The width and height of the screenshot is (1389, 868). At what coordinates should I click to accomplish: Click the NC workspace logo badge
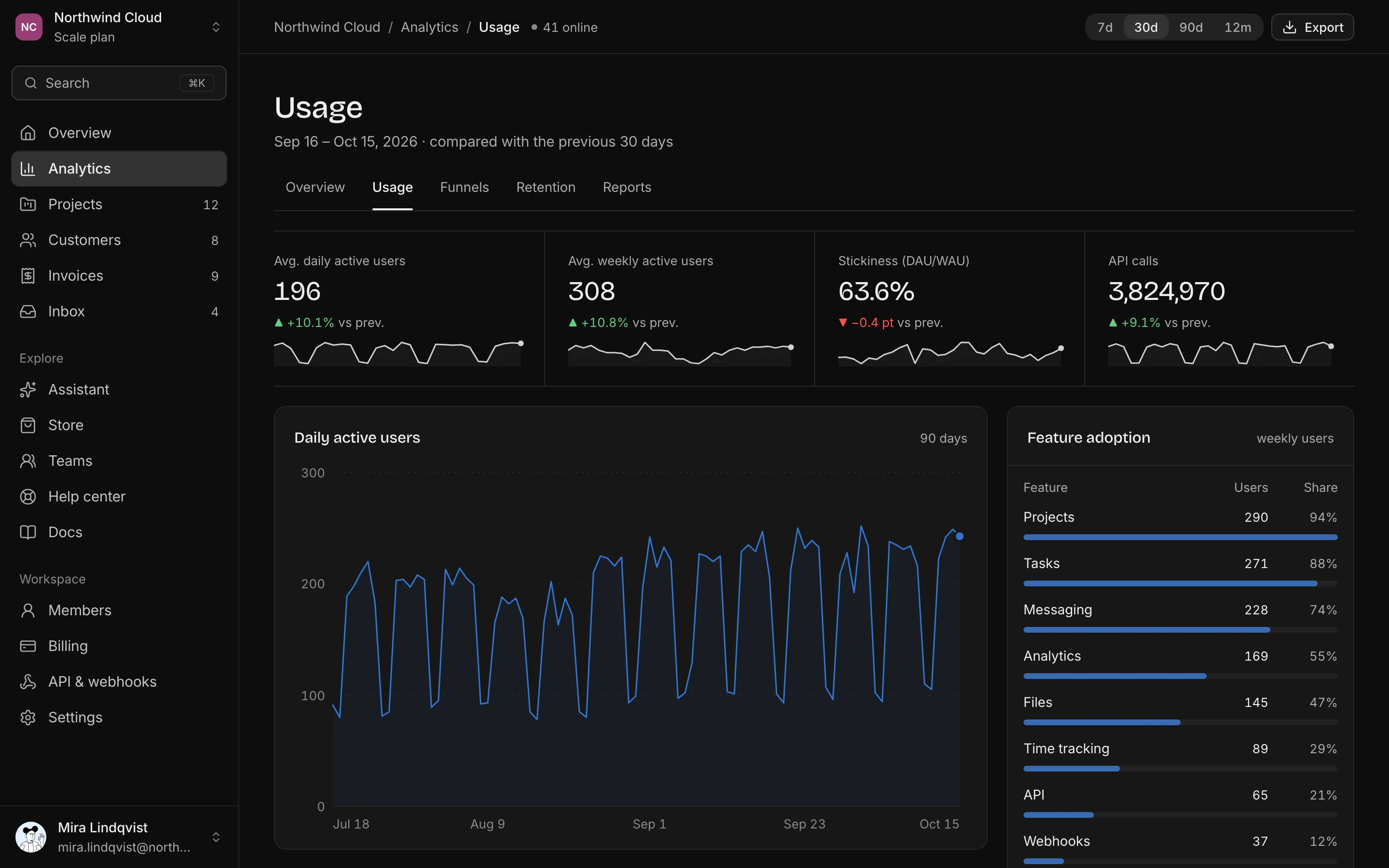coord(29,27)
